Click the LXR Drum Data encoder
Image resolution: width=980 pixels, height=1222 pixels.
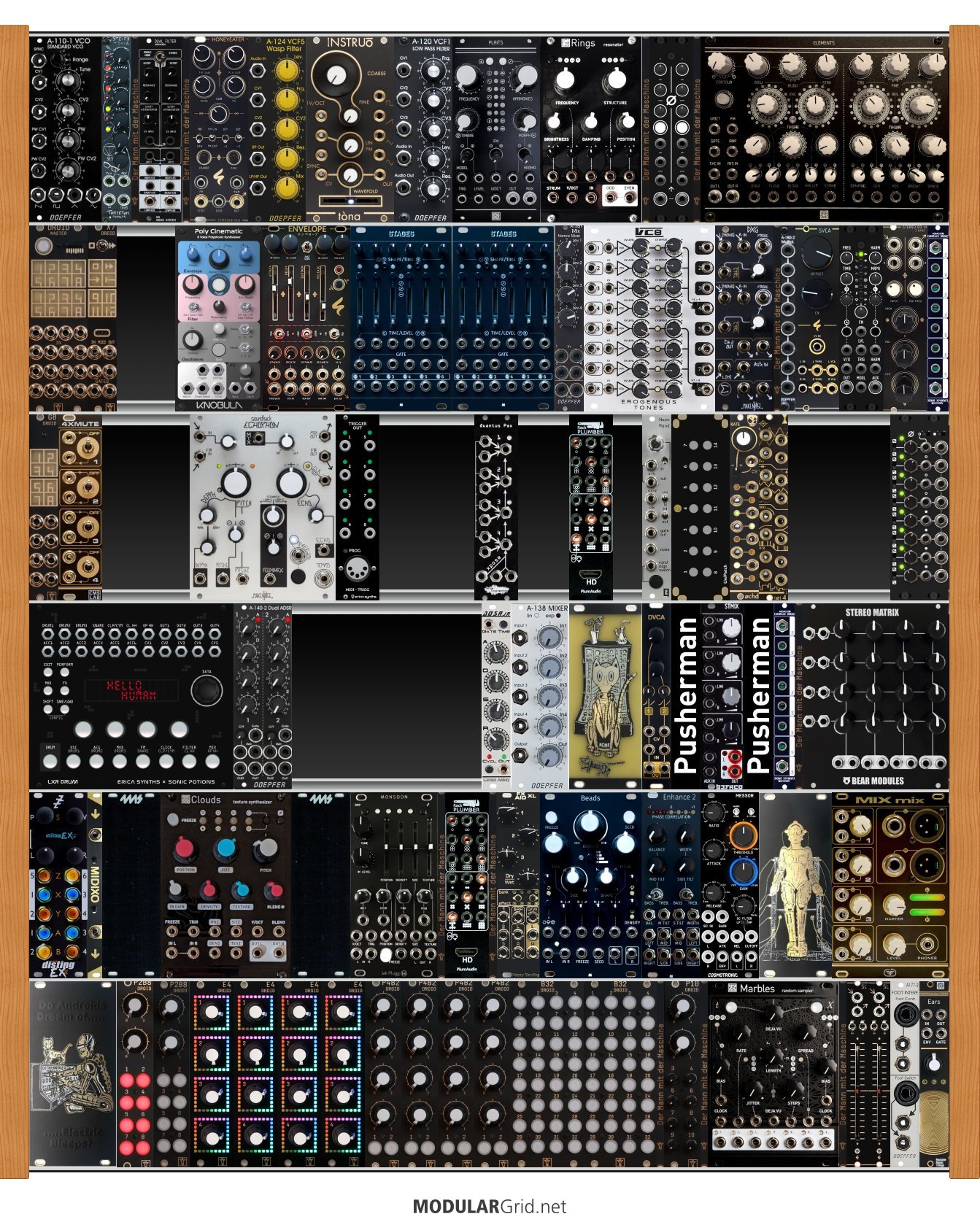(207, 689)
